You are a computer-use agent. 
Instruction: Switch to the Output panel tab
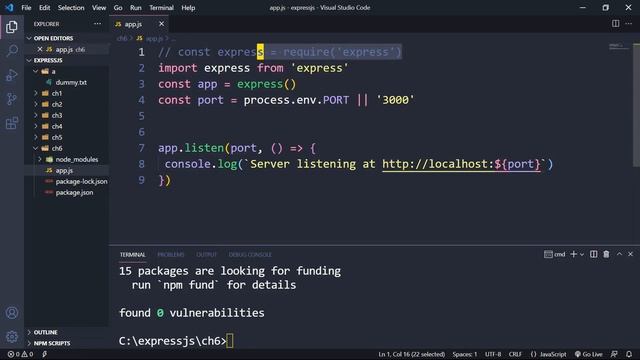[207, 254]
